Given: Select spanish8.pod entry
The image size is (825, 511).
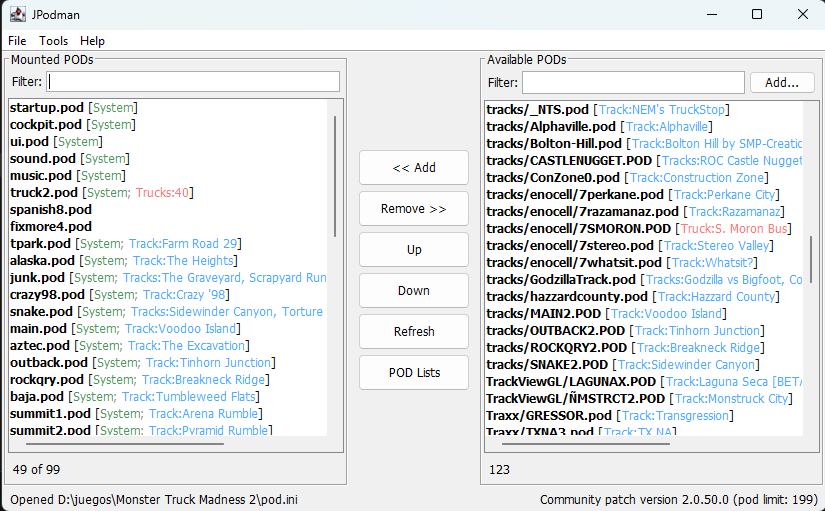Looking at the screenshot, I should click(168, 209).
